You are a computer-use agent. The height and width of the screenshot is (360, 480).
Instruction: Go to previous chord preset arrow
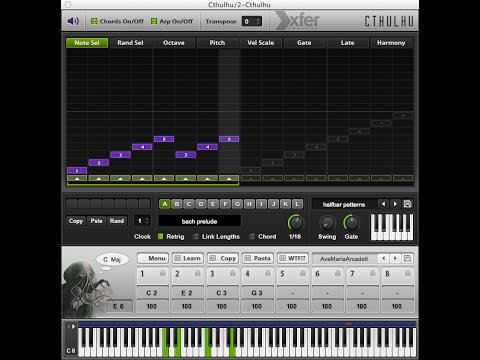click(x=384, y=258)
